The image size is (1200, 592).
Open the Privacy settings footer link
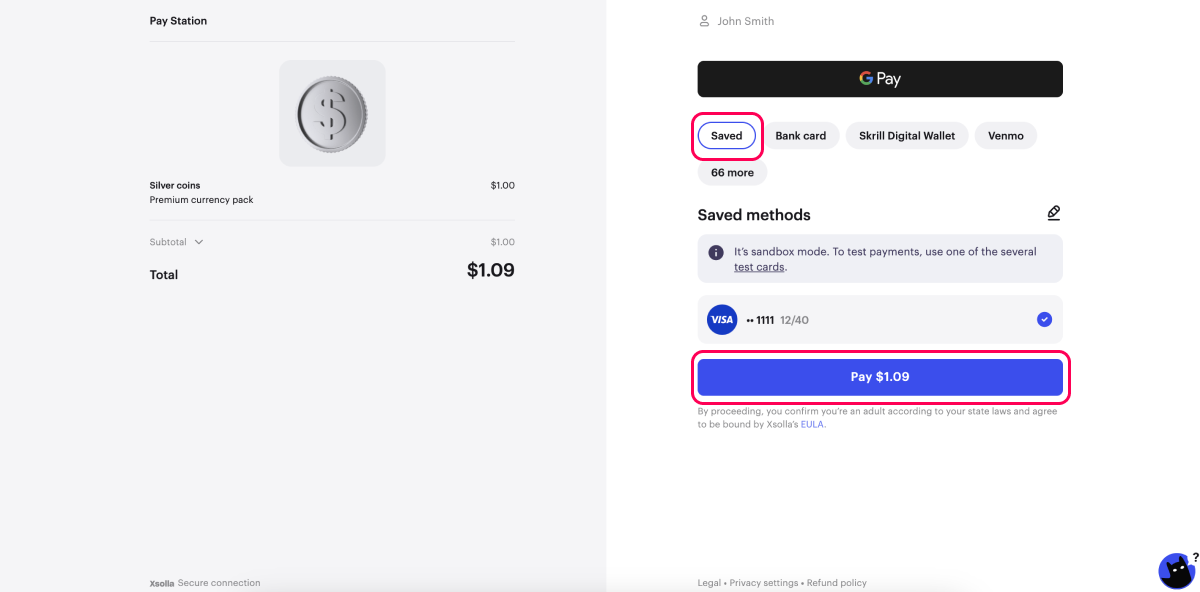pyautogui.click(x=764, y=583)
